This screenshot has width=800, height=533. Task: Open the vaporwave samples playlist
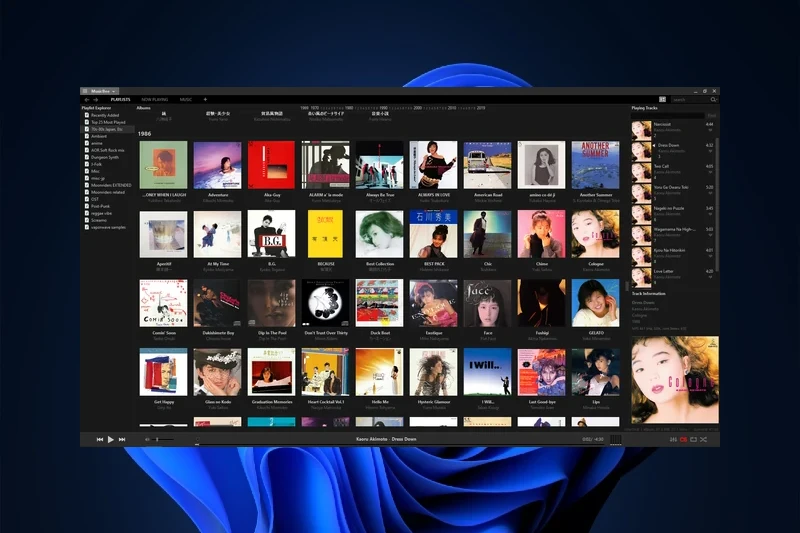tap(108, 227)
